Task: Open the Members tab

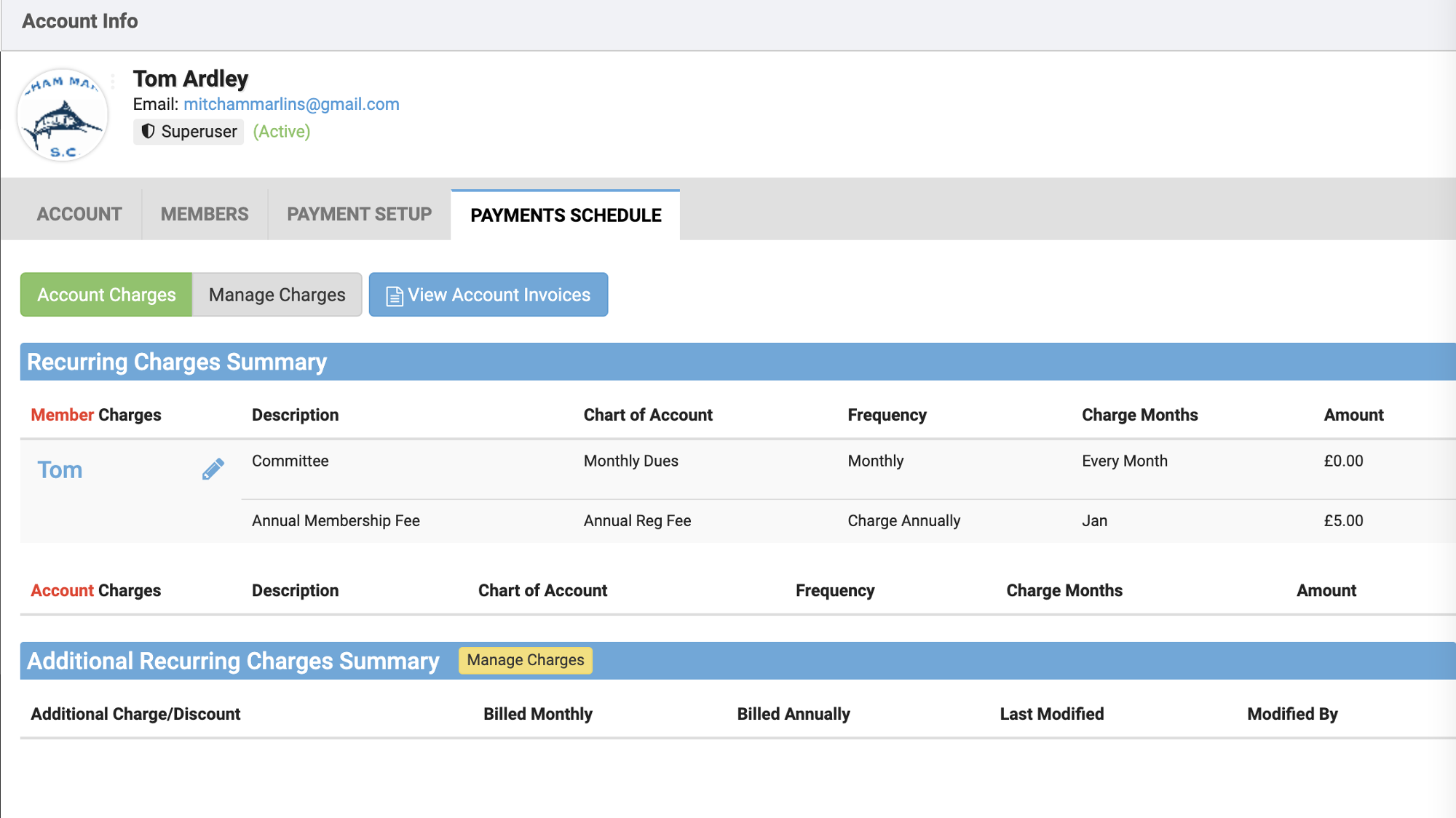Action: [x=205, y=215]
